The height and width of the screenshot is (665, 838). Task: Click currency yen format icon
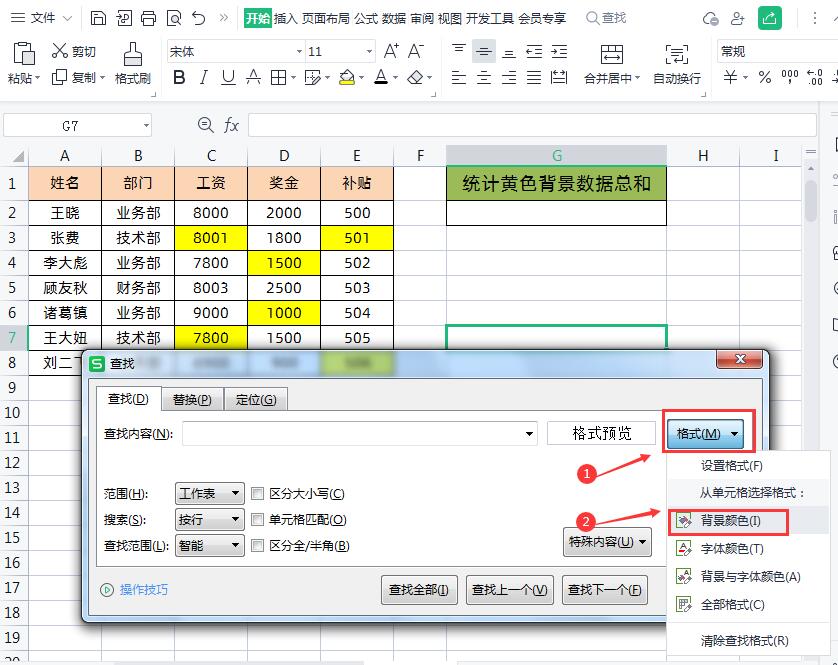pos(730,78)
